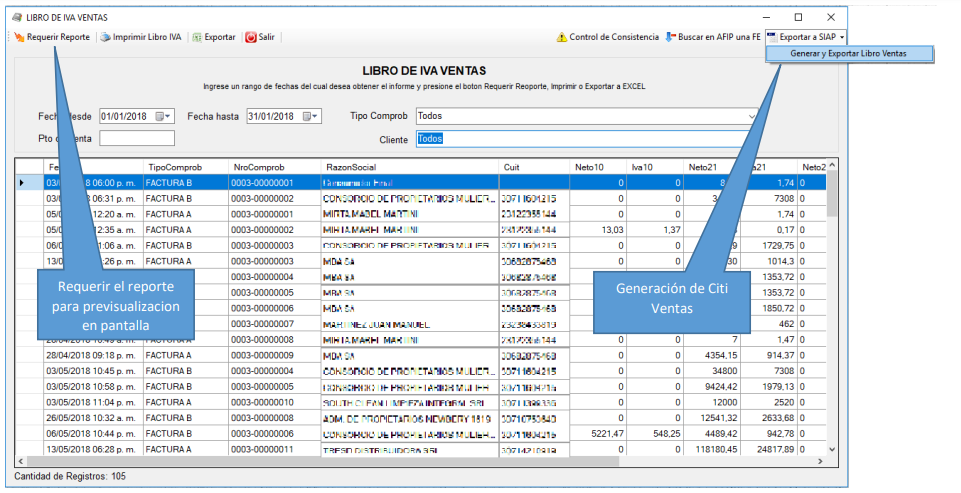Image resolution: width=961 pixels, height=493 pixels.
Task: Click the Exportar Excel icon
Action: click(197, 37)
